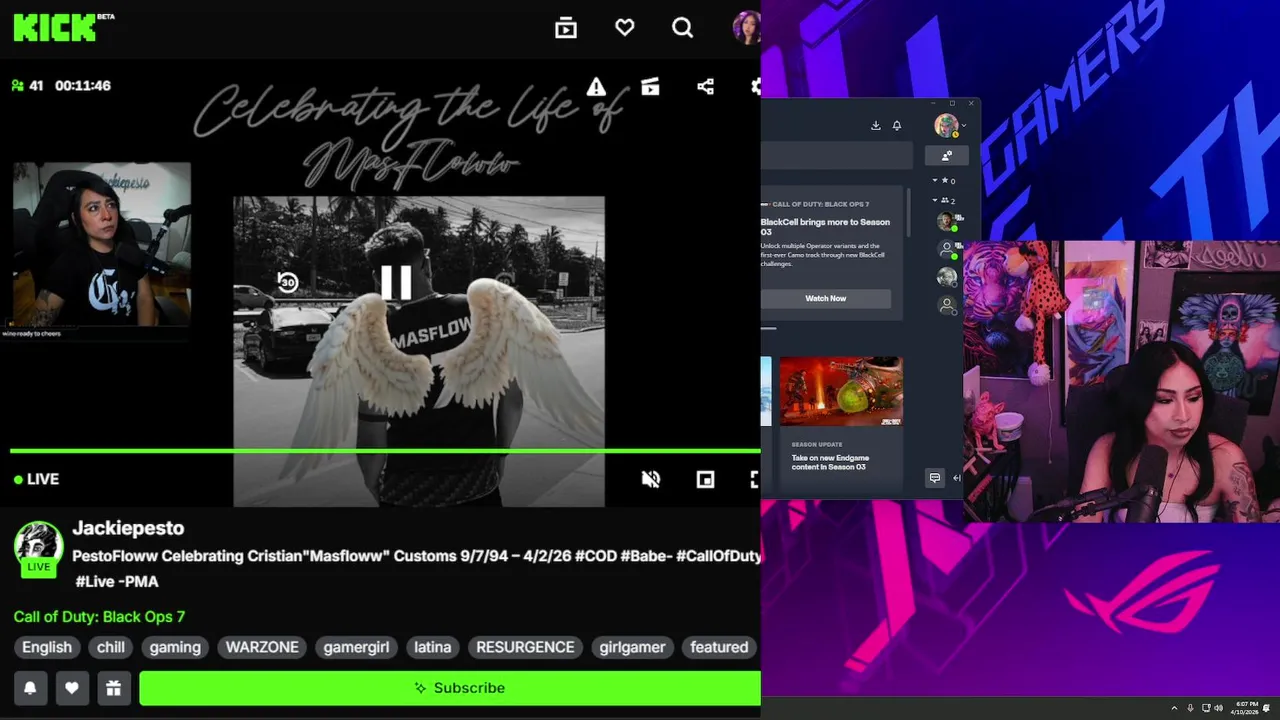1280x720 pixels.
Task: Open the Kick user profile avatar
Action: (x=746, y=28)
